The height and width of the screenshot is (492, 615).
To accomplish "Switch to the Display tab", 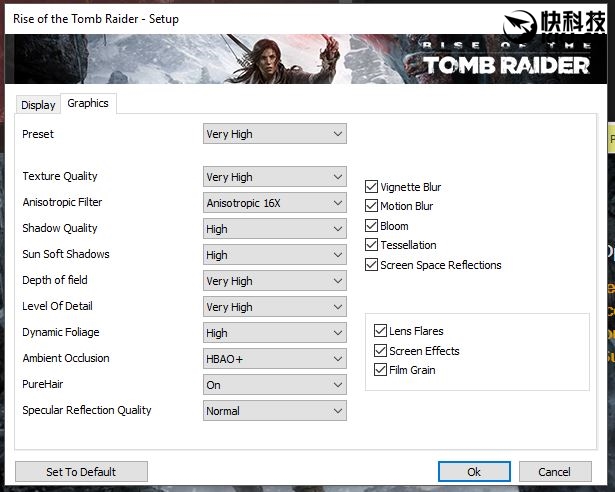I will (38, 105).
